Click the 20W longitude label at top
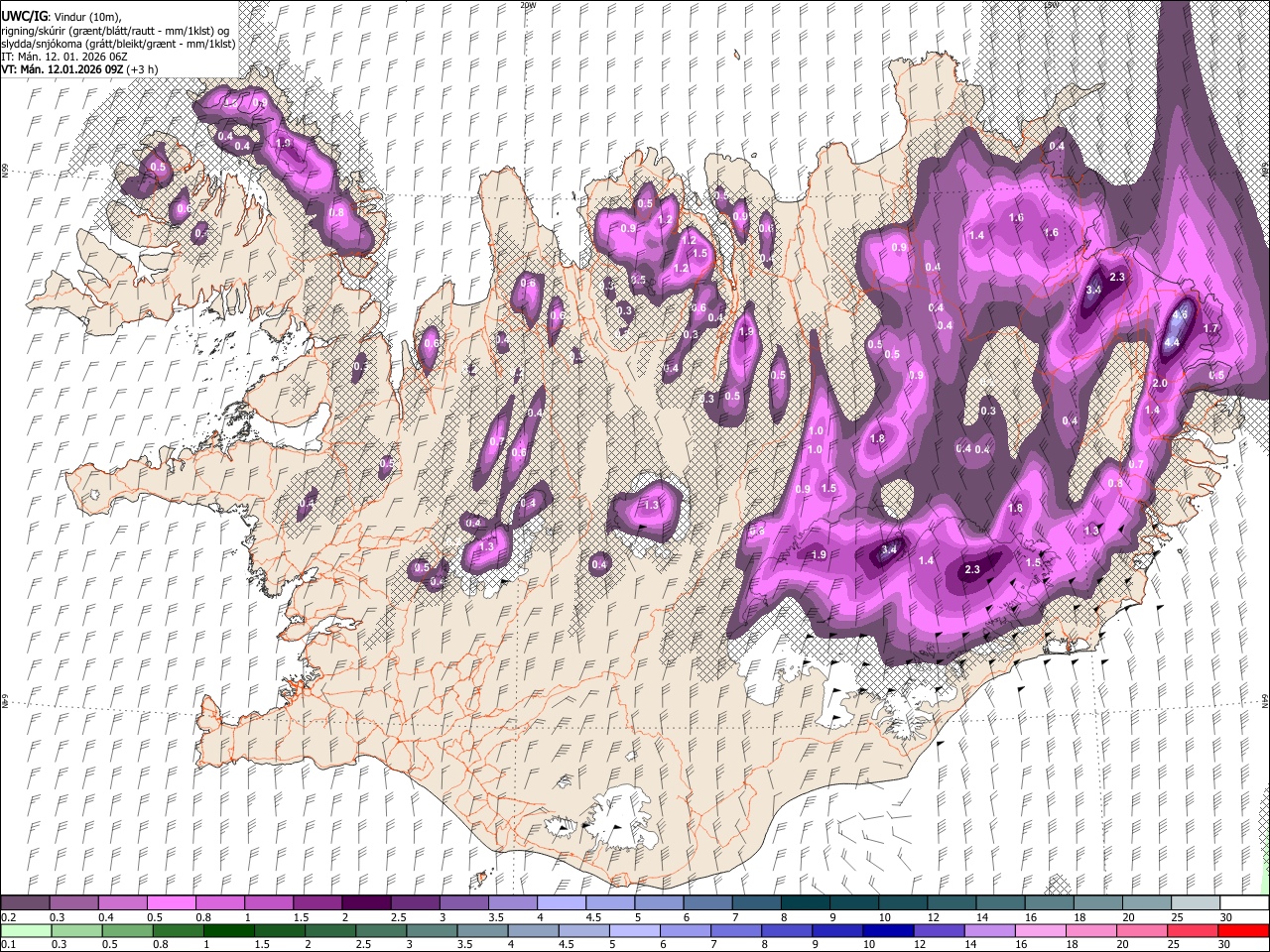The width and height of the screenshot is (1270, 952). pyautogui.click(x=527, y=5)
